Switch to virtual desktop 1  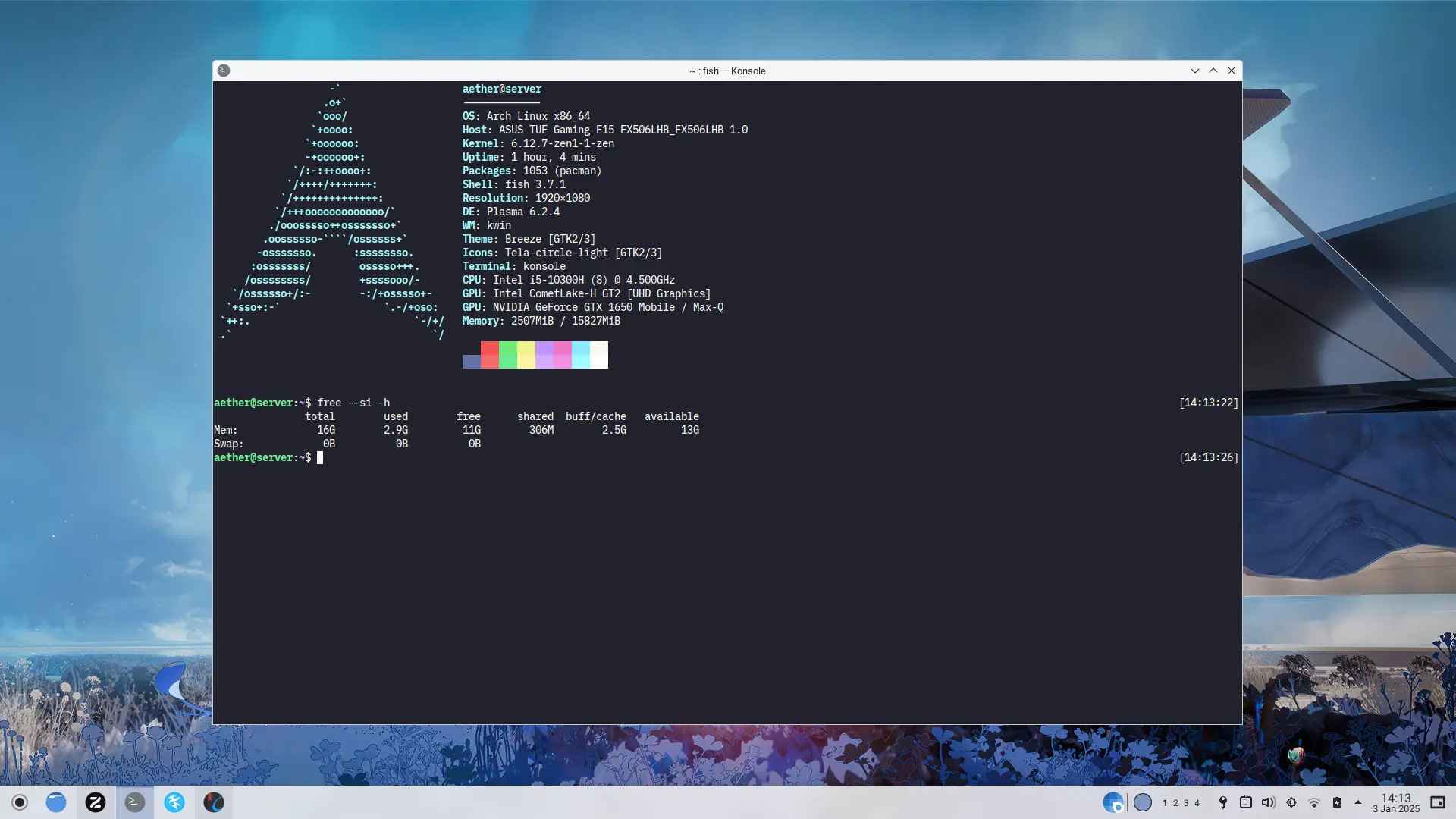click(1165, 803)
